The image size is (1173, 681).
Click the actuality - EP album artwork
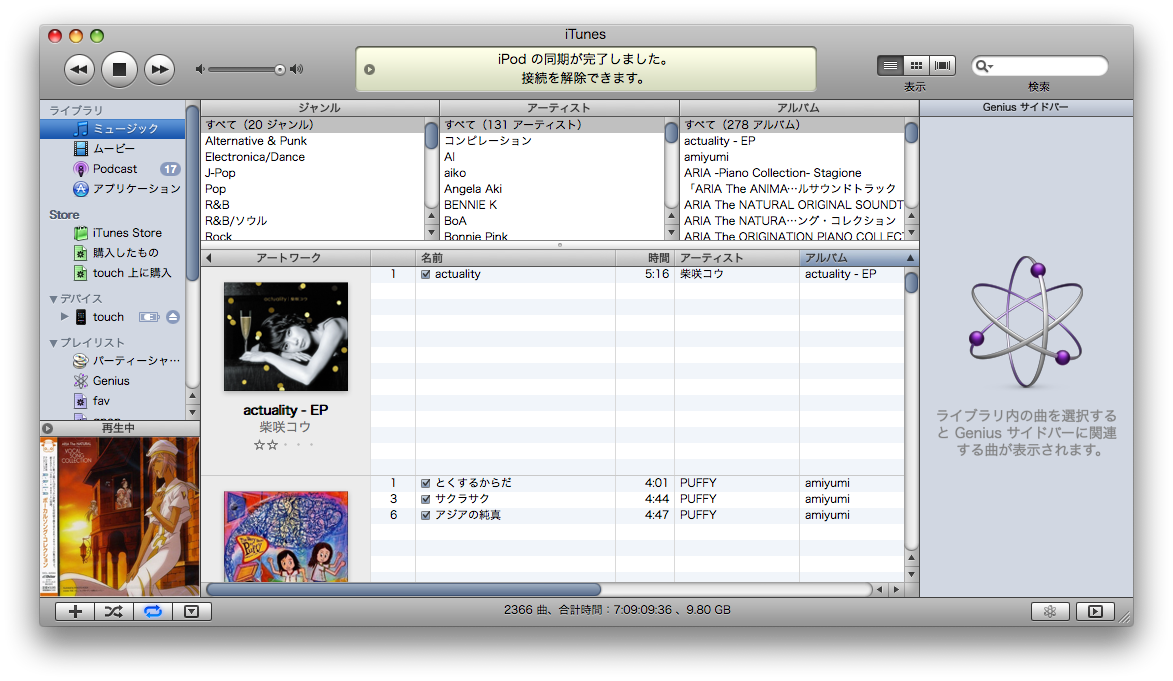[286, 337]
